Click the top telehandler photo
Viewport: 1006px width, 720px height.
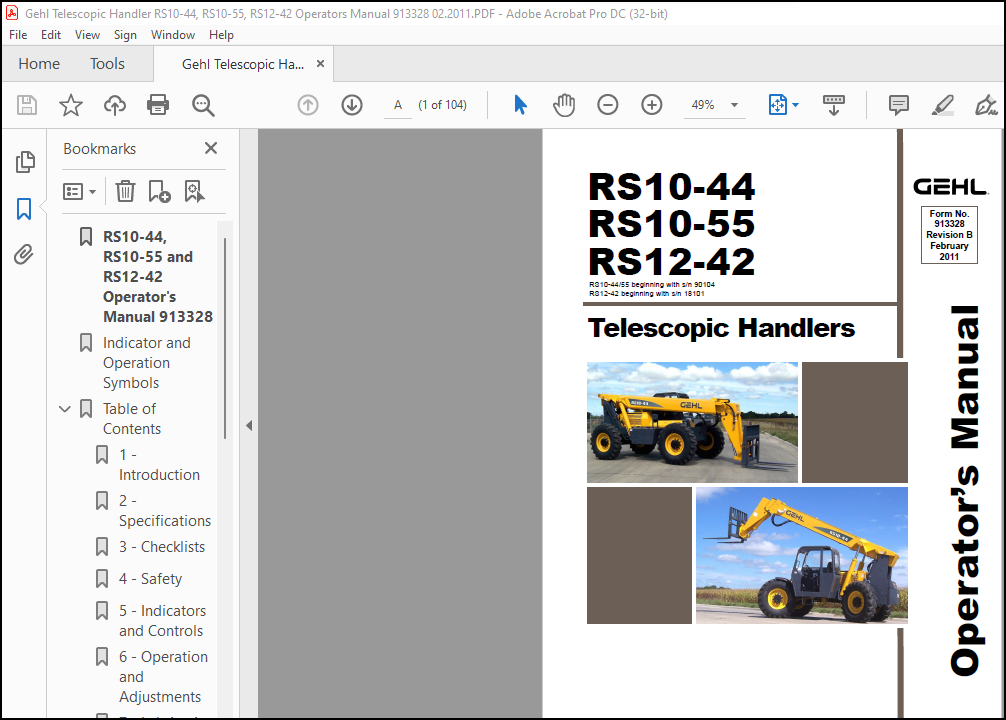click(692, 422)
